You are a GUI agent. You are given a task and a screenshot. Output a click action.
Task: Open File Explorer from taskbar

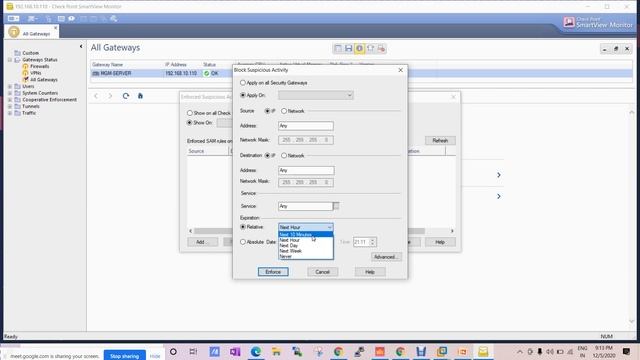[x=276, y=351]
